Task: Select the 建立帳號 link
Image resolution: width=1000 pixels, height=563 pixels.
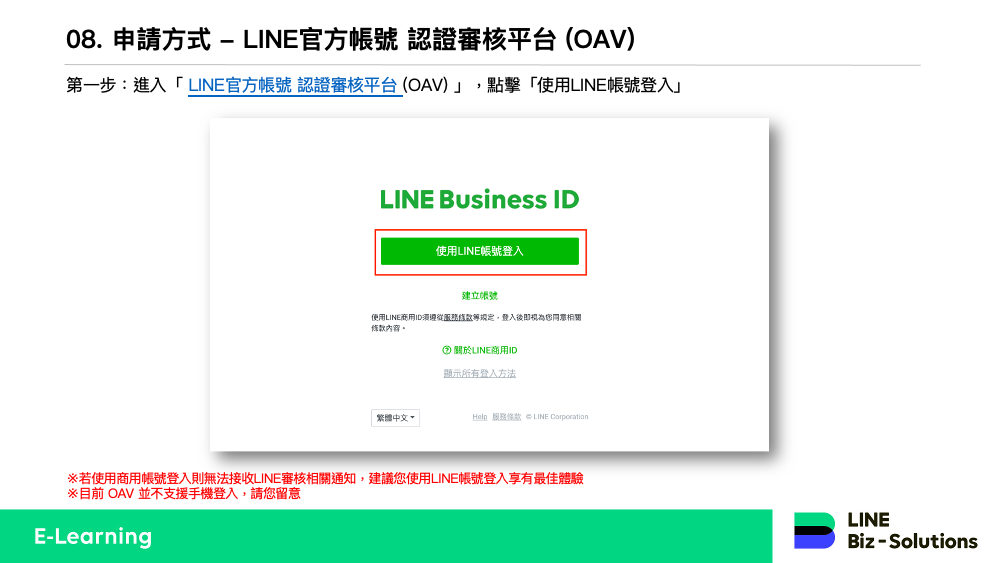Action: click(x=480, y=296)
